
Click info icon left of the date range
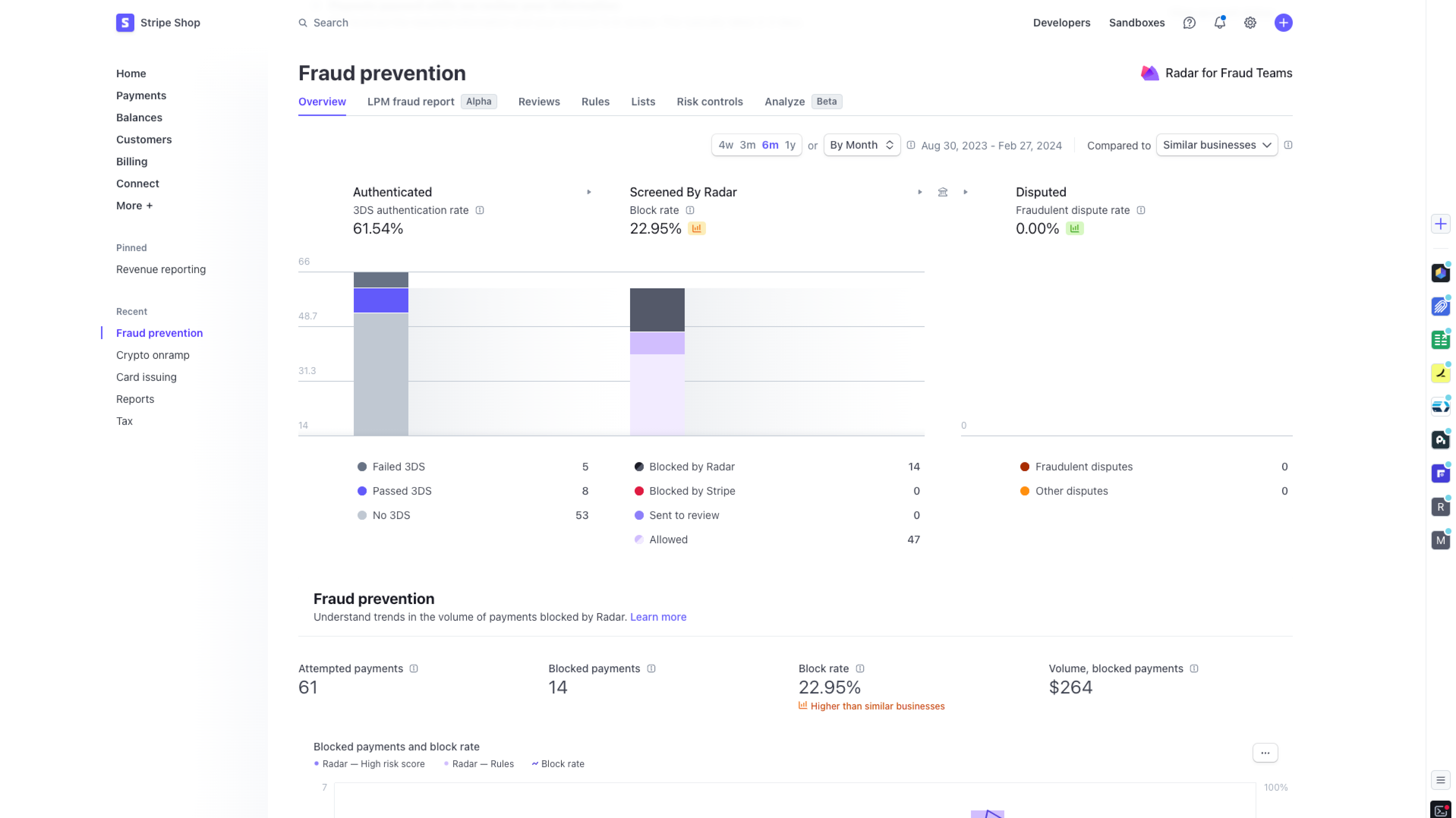pyautogui.click(x=911, y=145)
